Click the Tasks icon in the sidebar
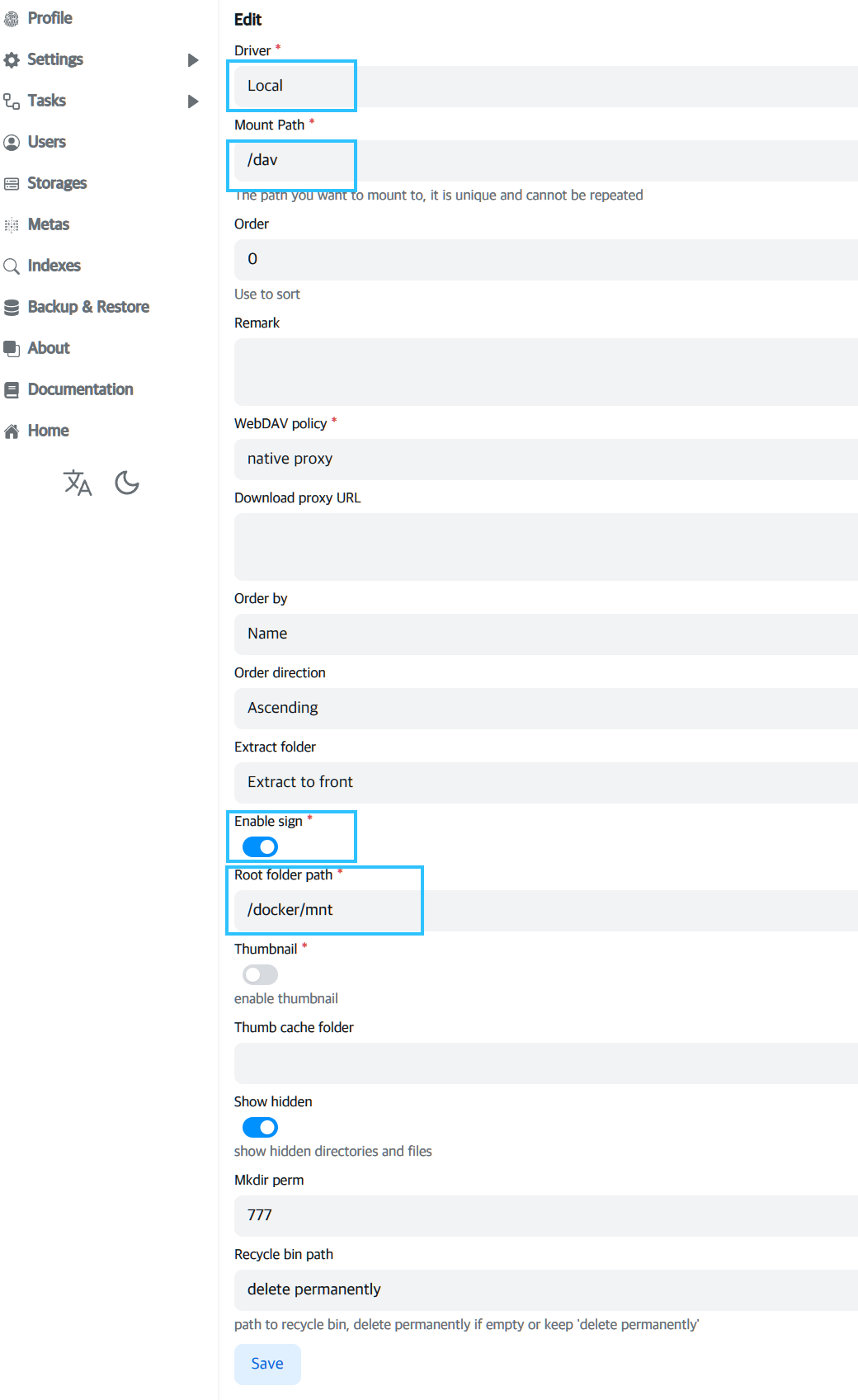This screenshot has width=858, height=1400. pyautogui.click(x=12, y=101)
